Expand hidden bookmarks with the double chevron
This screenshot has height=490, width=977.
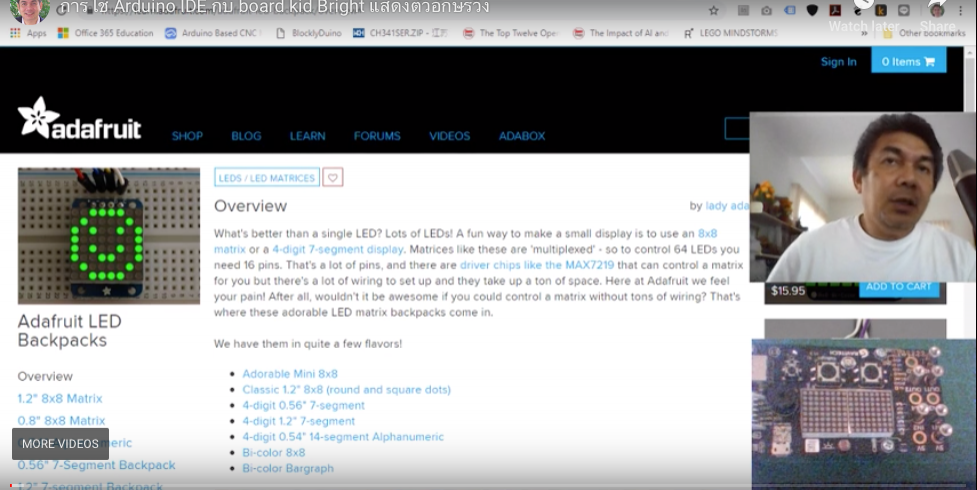(x=864, y=33)
